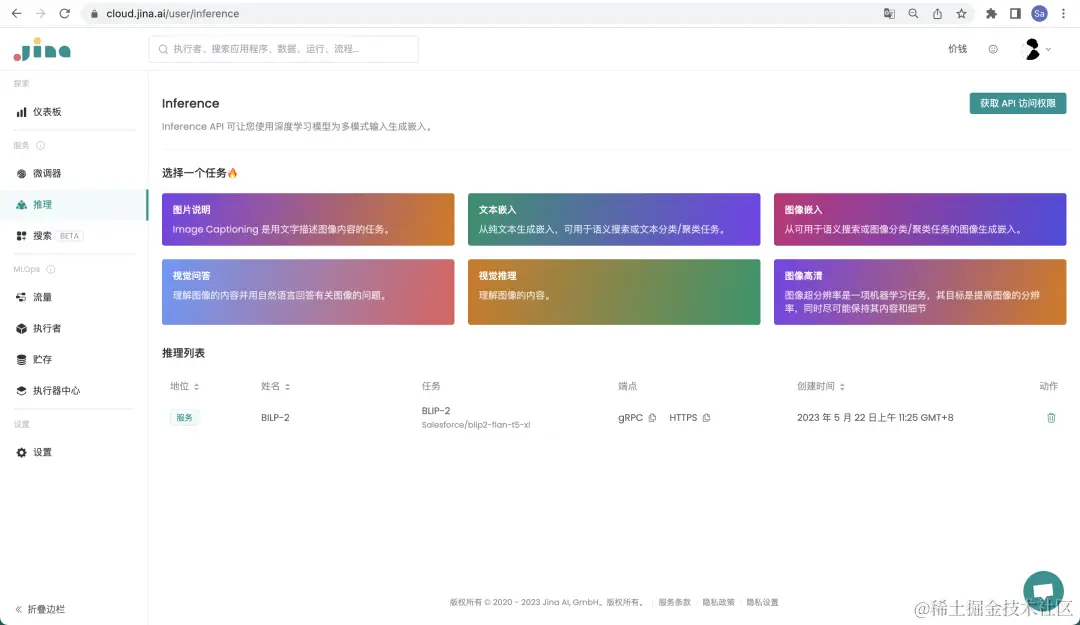1080x625 pixels.
Task: Open the 隐私政策 footer link
Action: [x=717, y=602]
